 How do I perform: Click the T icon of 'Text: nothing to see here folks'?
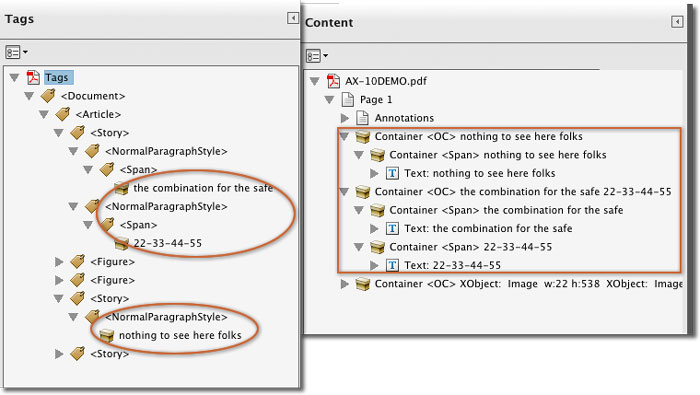[x=392, y=173]
